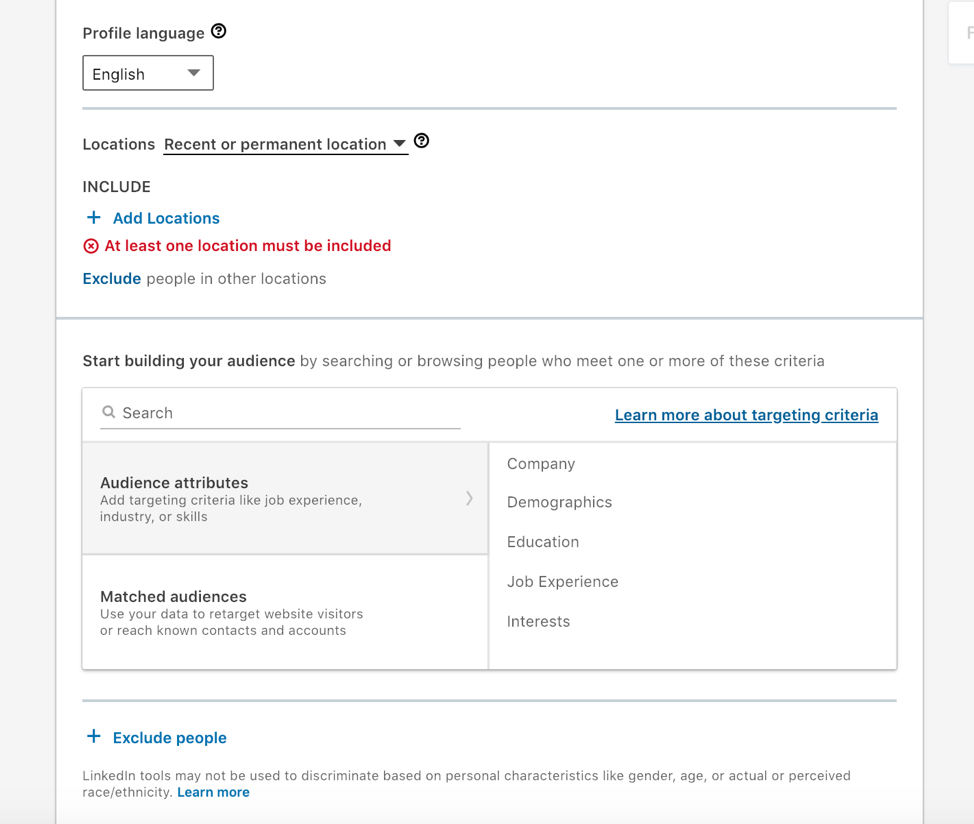
Task: Click the Audience attributes chevron arrow
Action: tap(470, 498)
